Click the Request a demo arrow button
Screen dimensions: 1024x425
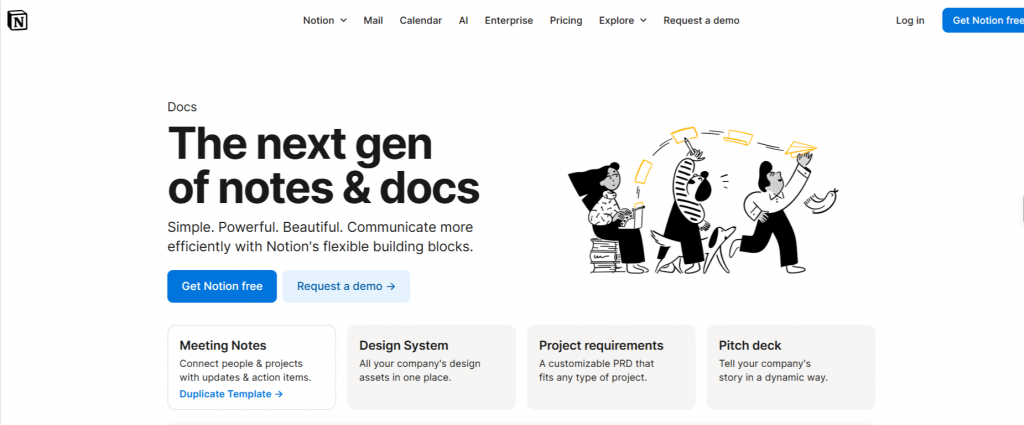click(x=346, y=286)
